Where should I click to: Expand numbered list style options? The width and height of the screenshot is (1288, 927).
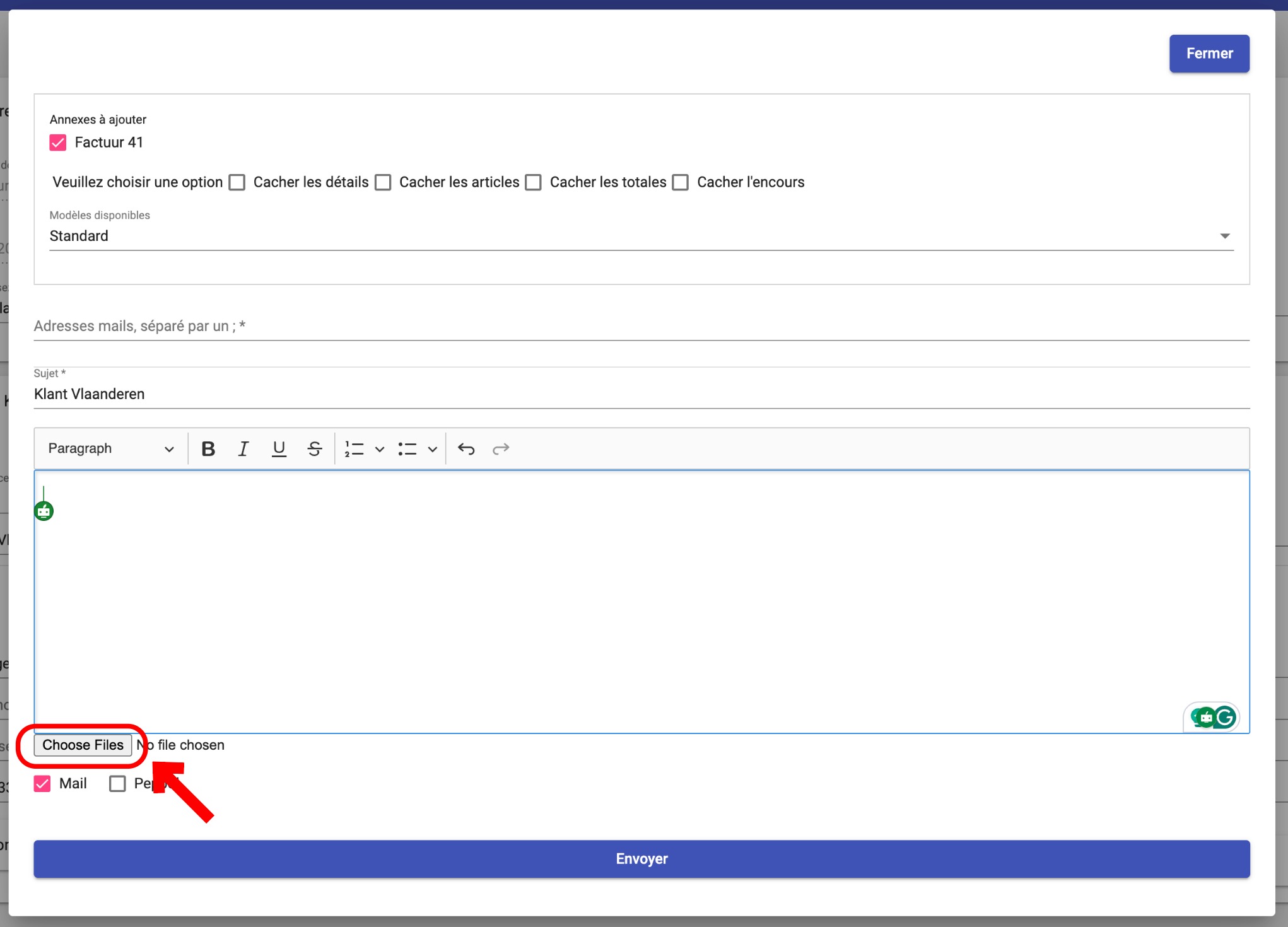click(x=380, y=448)
